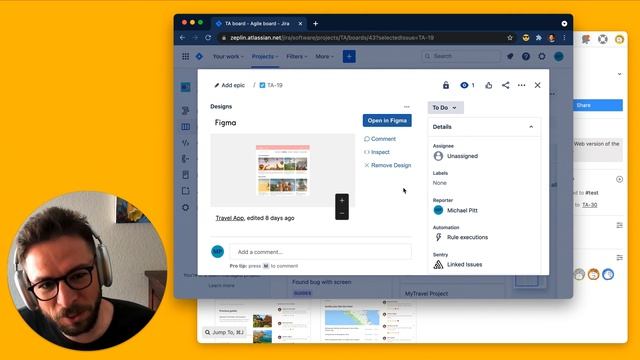Click the Labels value None
Viewport: 640px width, 360px height.
440,183
